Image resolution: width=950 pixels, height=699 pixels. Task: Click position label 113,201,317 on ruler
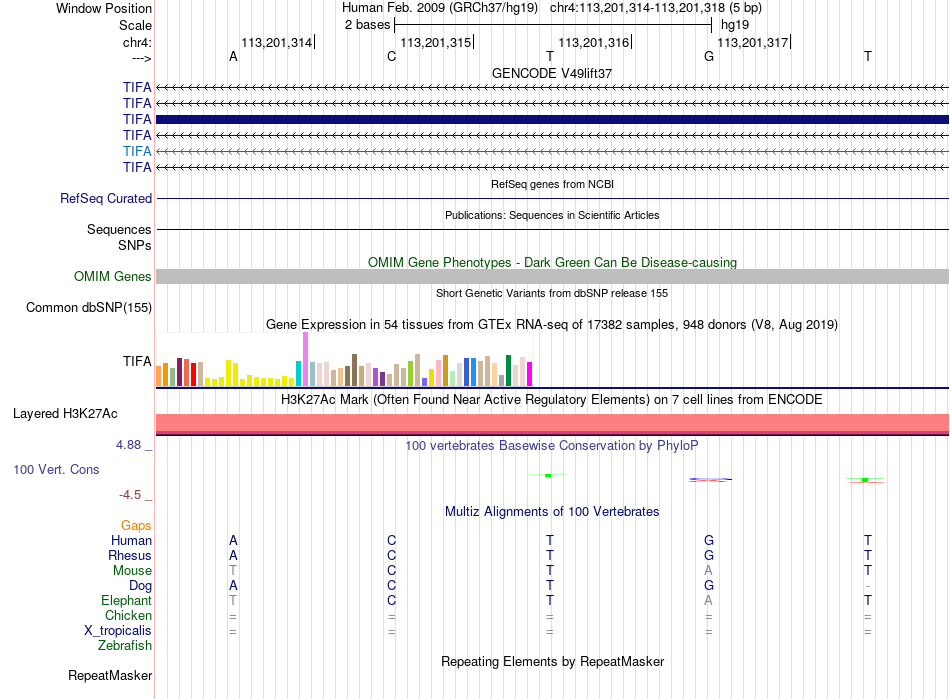(x=752, y=42)
